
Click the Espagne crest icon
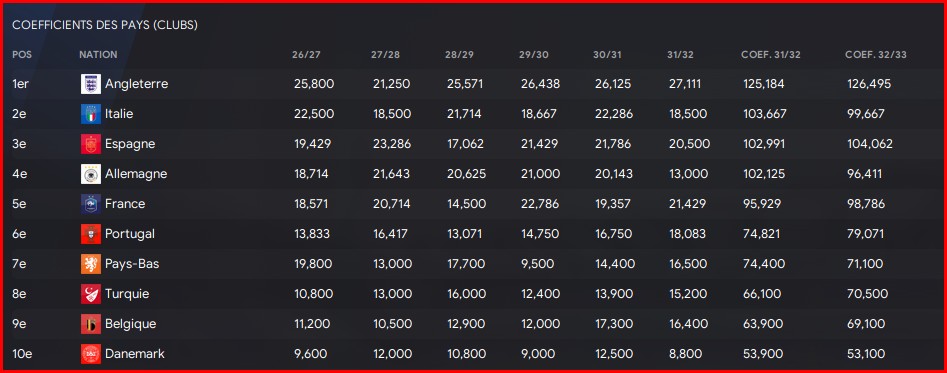[91, 144]
